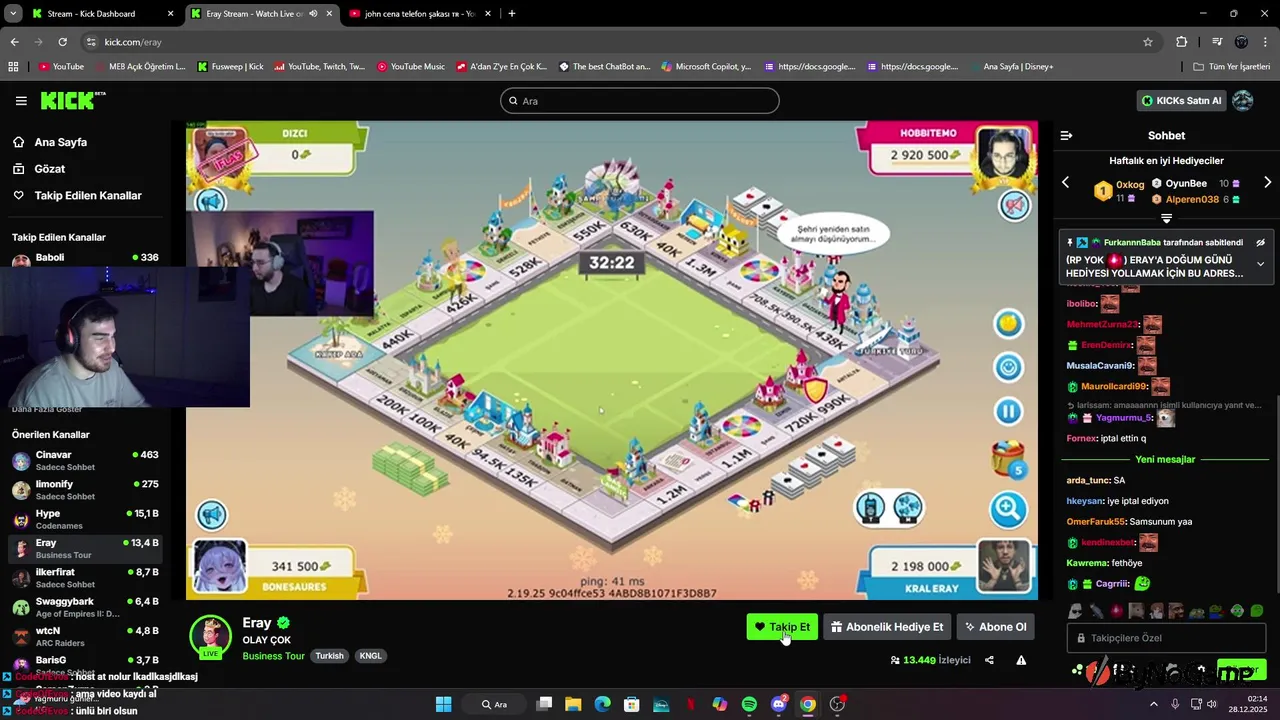Click the KNGL tag
The image size is (1280, 720).
[370, 656]
